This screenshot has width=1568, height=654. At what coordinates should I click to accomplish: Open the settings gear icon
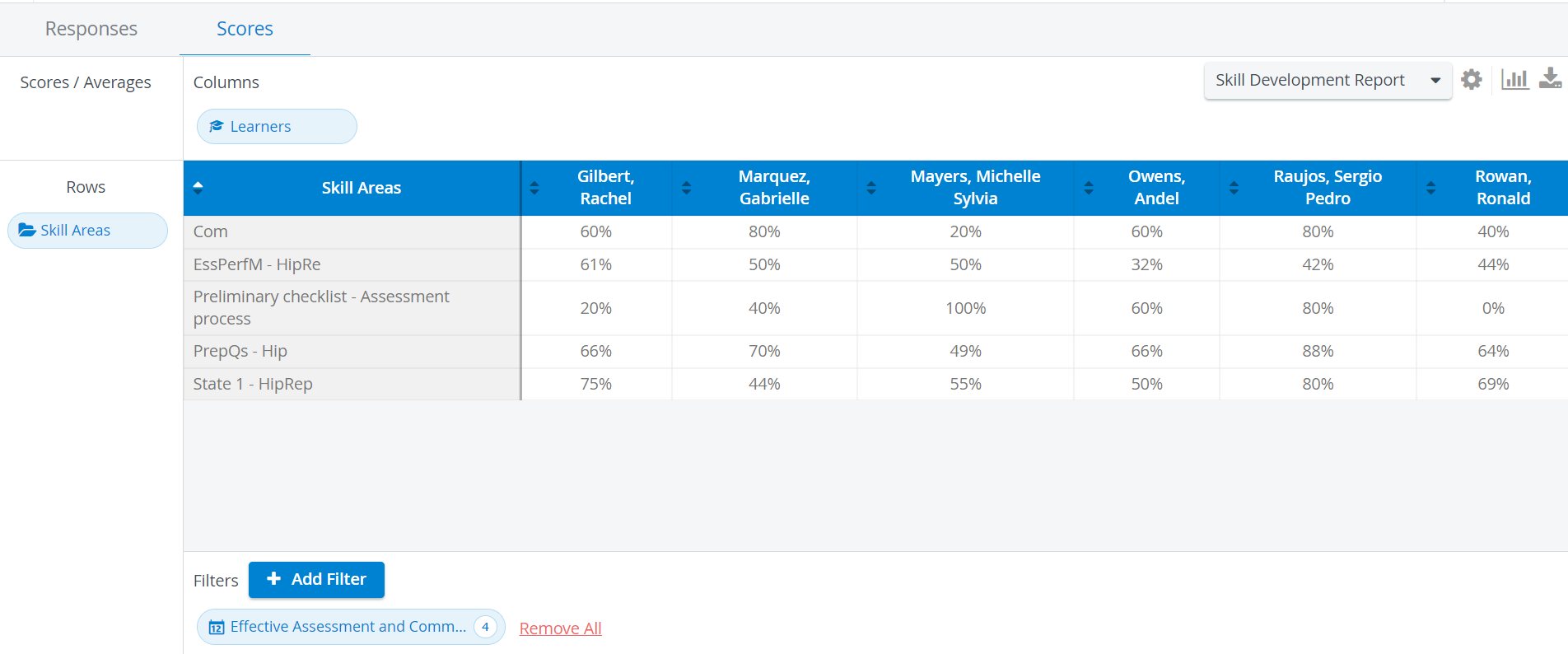coord(1471,80)
